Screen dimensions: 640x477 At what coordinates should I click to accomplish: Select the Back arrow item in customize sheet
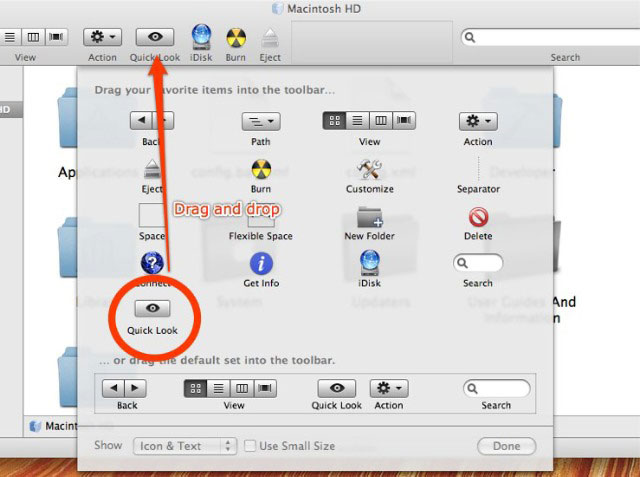click(141, 120)
